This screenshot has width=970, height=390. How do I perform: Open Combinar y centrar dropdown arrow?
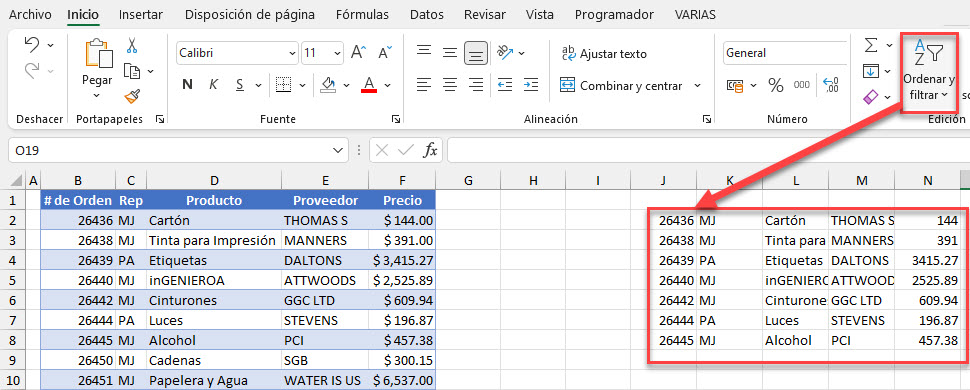pos(697,86)
